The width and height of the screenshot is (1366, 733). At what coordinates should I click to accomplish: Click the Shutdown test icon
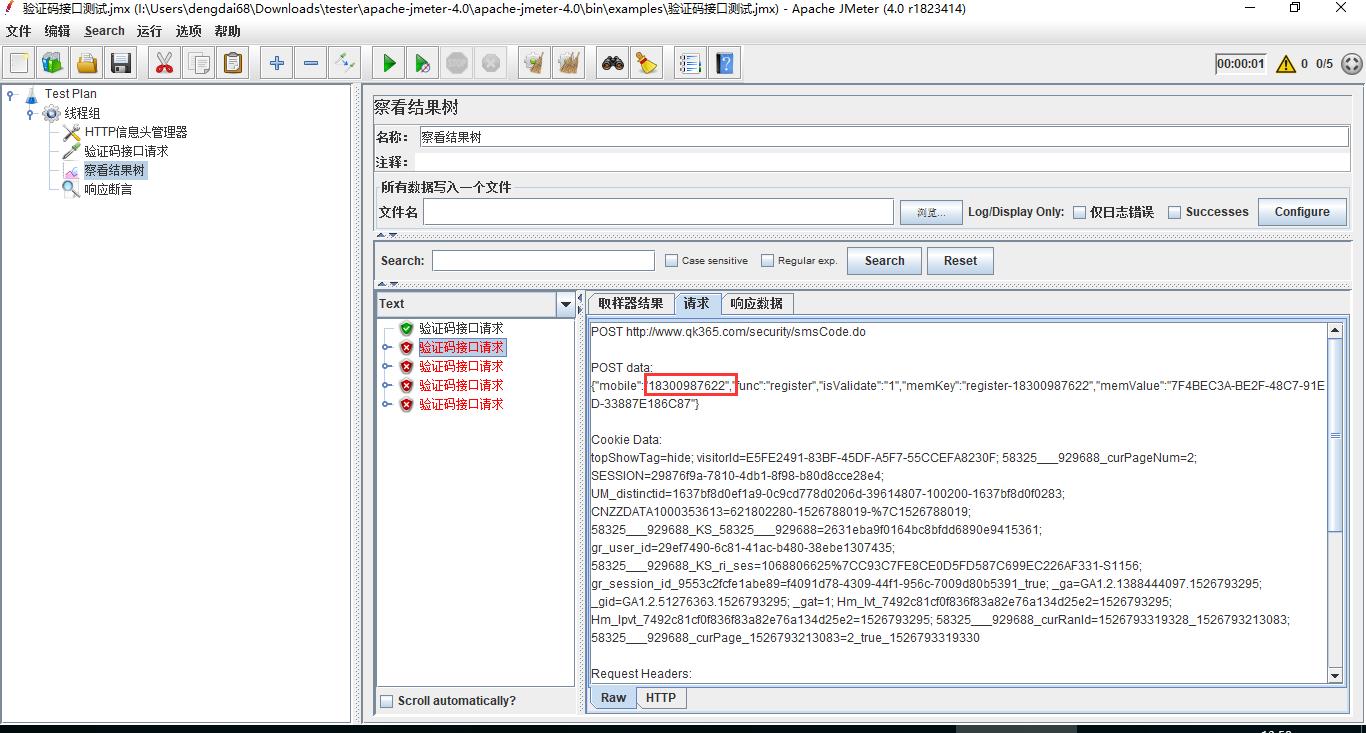[x=491, y=63]
